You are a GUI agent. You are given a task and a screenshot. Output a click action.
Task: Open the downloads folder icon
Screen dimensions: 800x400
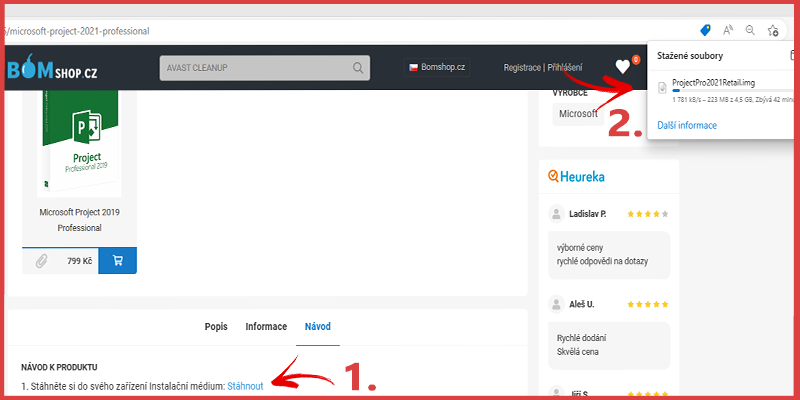click(792, 55)
